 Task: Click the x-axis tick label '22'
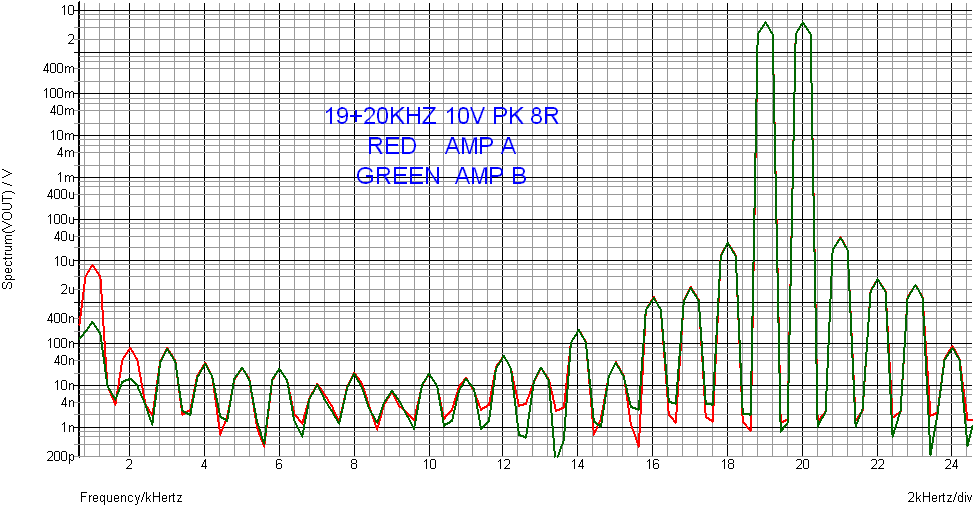[877, 465]
